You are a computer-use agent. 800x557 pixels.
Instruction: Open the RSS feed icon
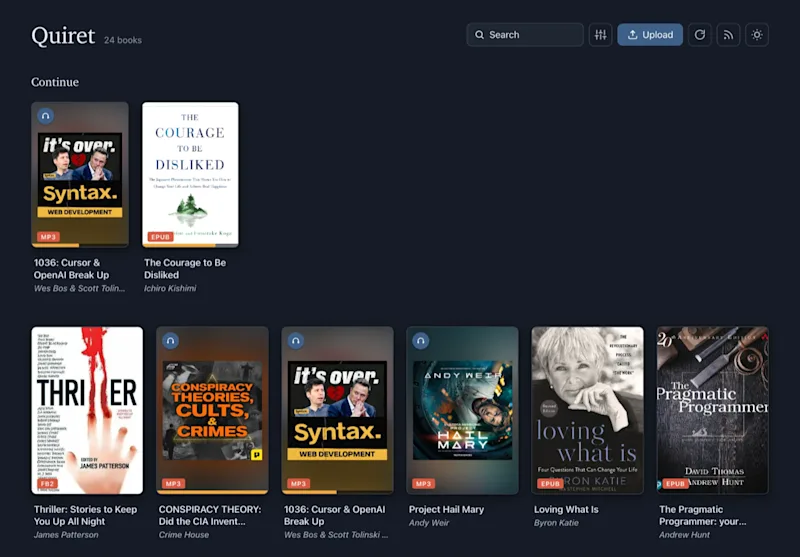coord(728,35)
